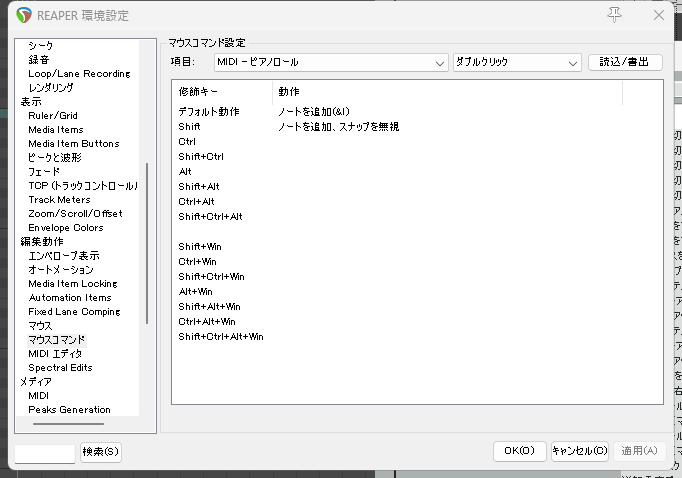Select the メディア category in the tree
The image size is (682, 478).
point(36,382)
